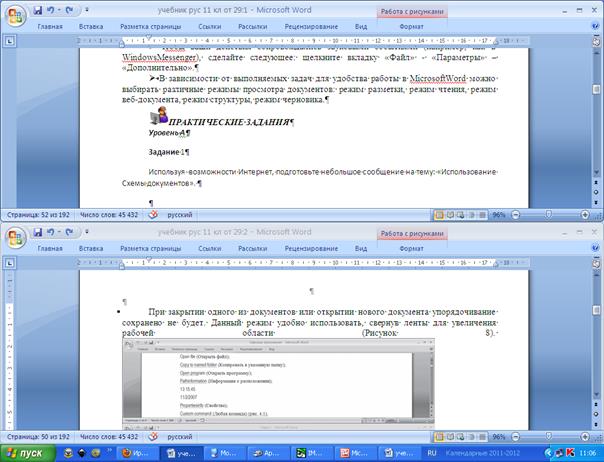Click word count in bottom window status bar

pos(109,437)
